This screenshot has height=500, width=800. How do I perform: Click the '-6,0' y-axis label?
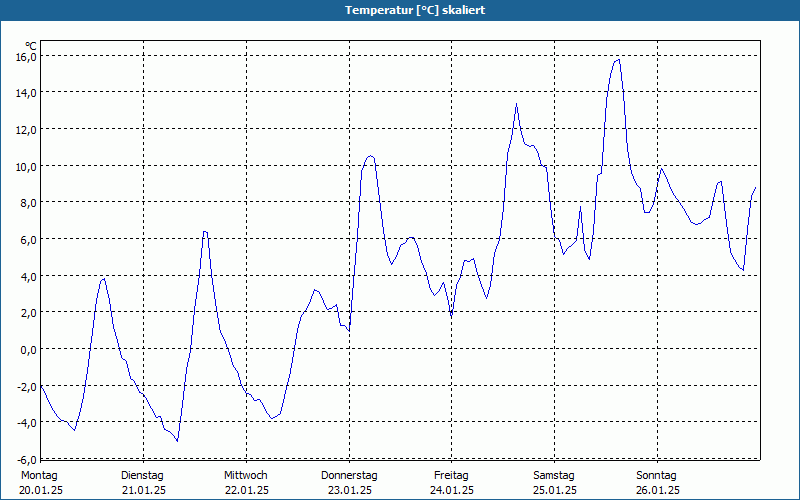pyautogui.click(x=27, y=459)
